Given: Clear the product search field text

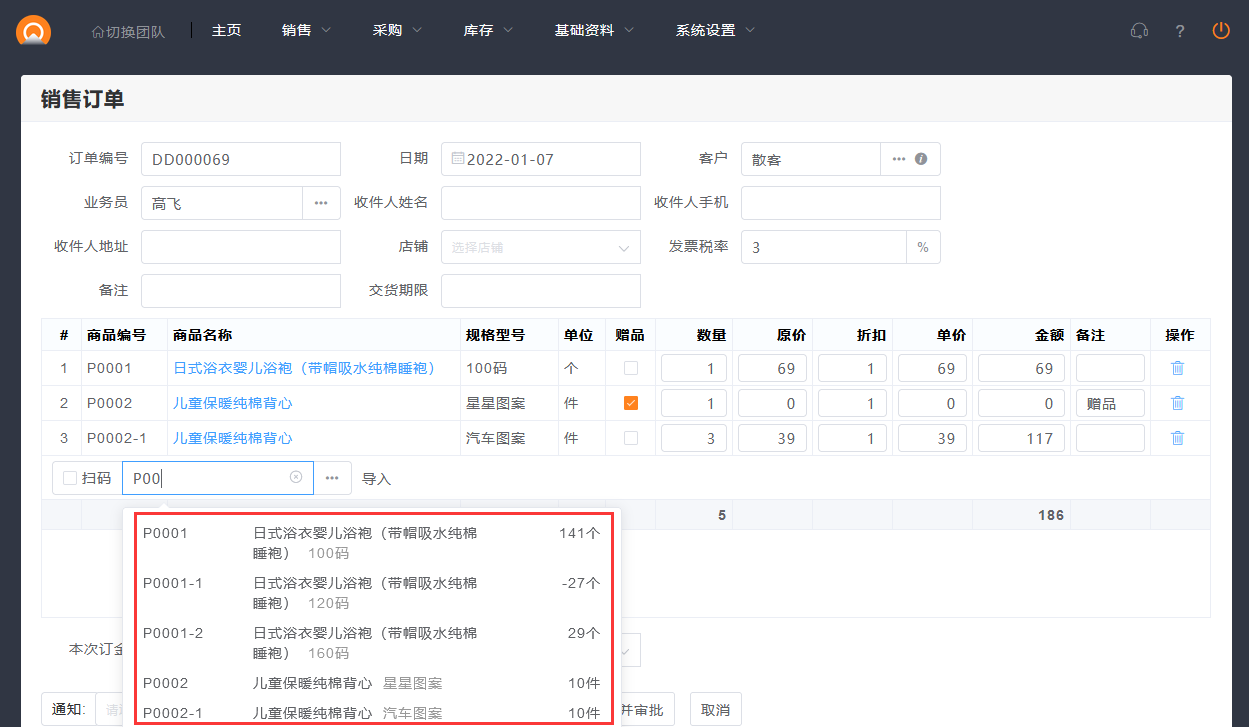Looking at the screenshot, I should [296, 478].
